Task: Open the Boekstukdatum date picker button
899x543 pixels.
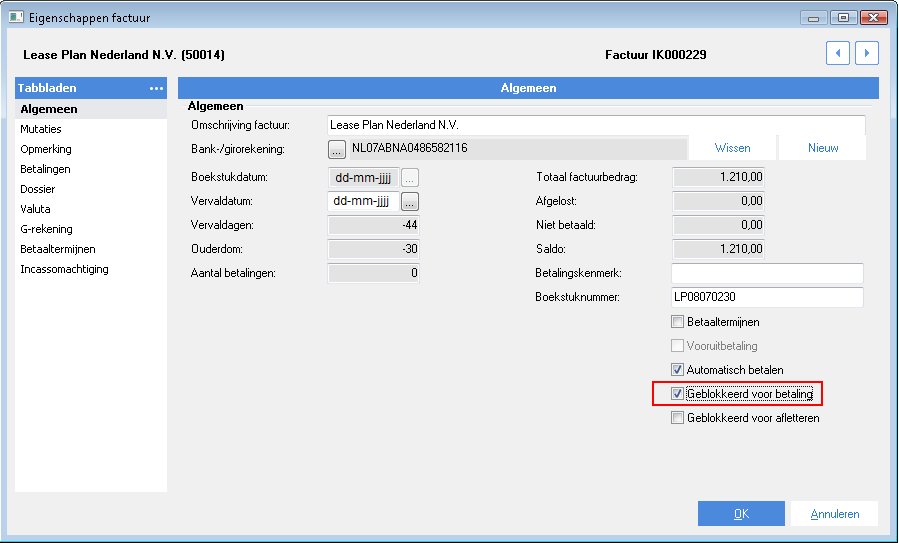Action: 410,177
